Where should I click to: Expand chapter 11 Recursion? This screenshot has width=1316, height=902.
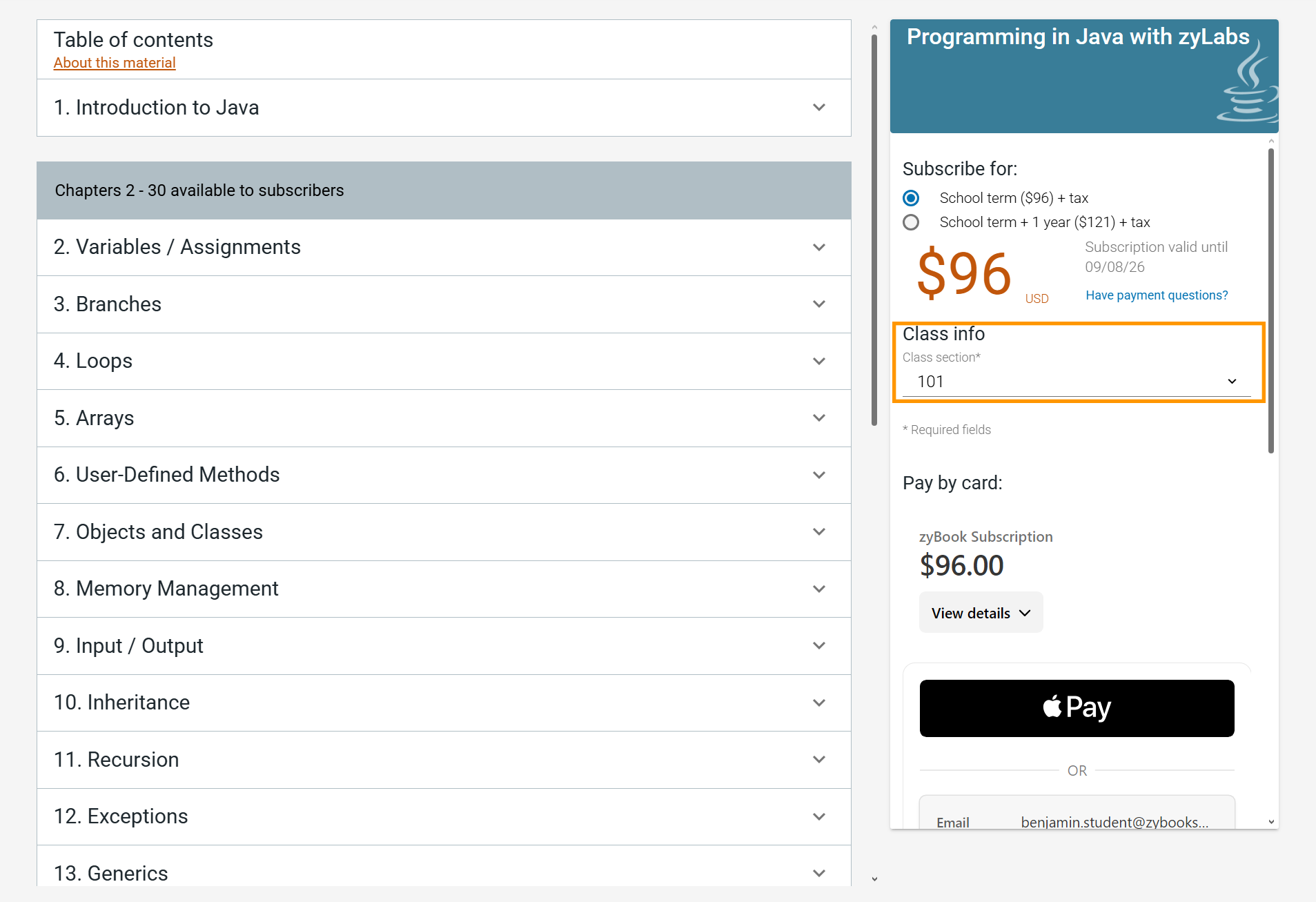click(x=444, y=760)
